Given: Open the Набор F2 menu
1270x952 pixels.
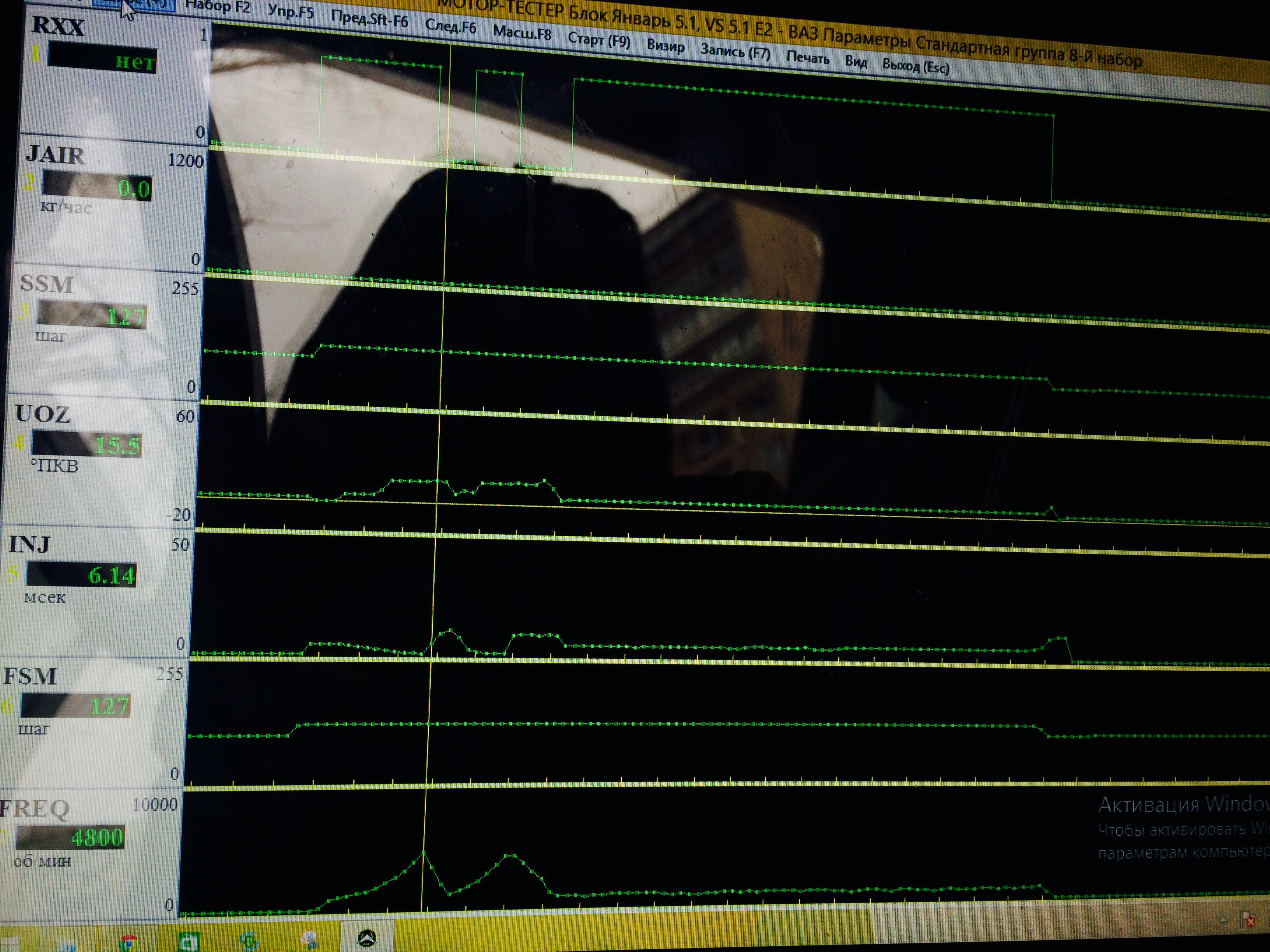Looking at the screenshot, I should [218, 6].
